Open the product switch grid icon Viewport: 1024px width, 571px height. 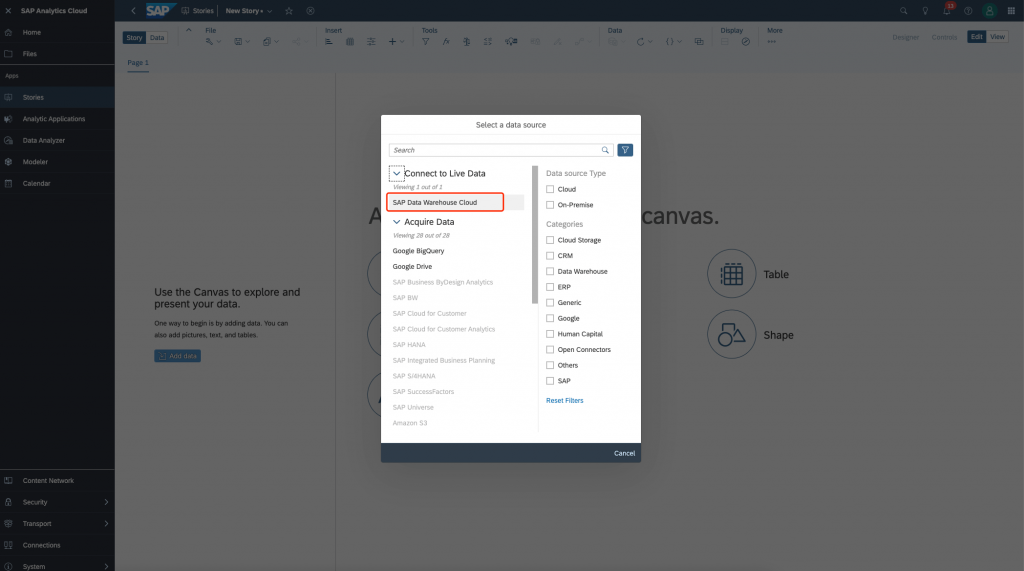point(1011,10)
